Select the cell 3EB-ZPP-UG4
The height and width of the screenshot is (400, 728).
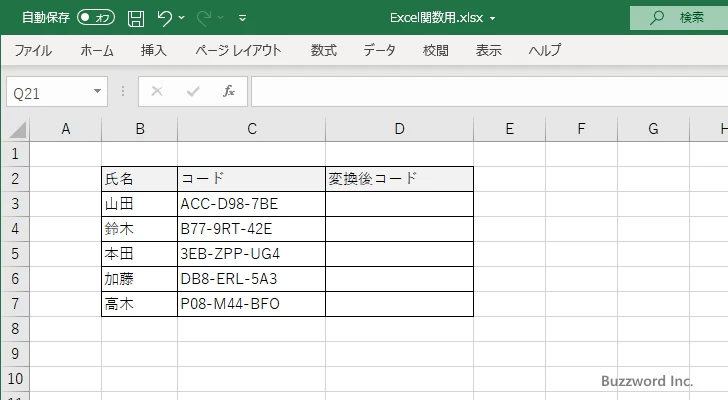pos(251,254)
